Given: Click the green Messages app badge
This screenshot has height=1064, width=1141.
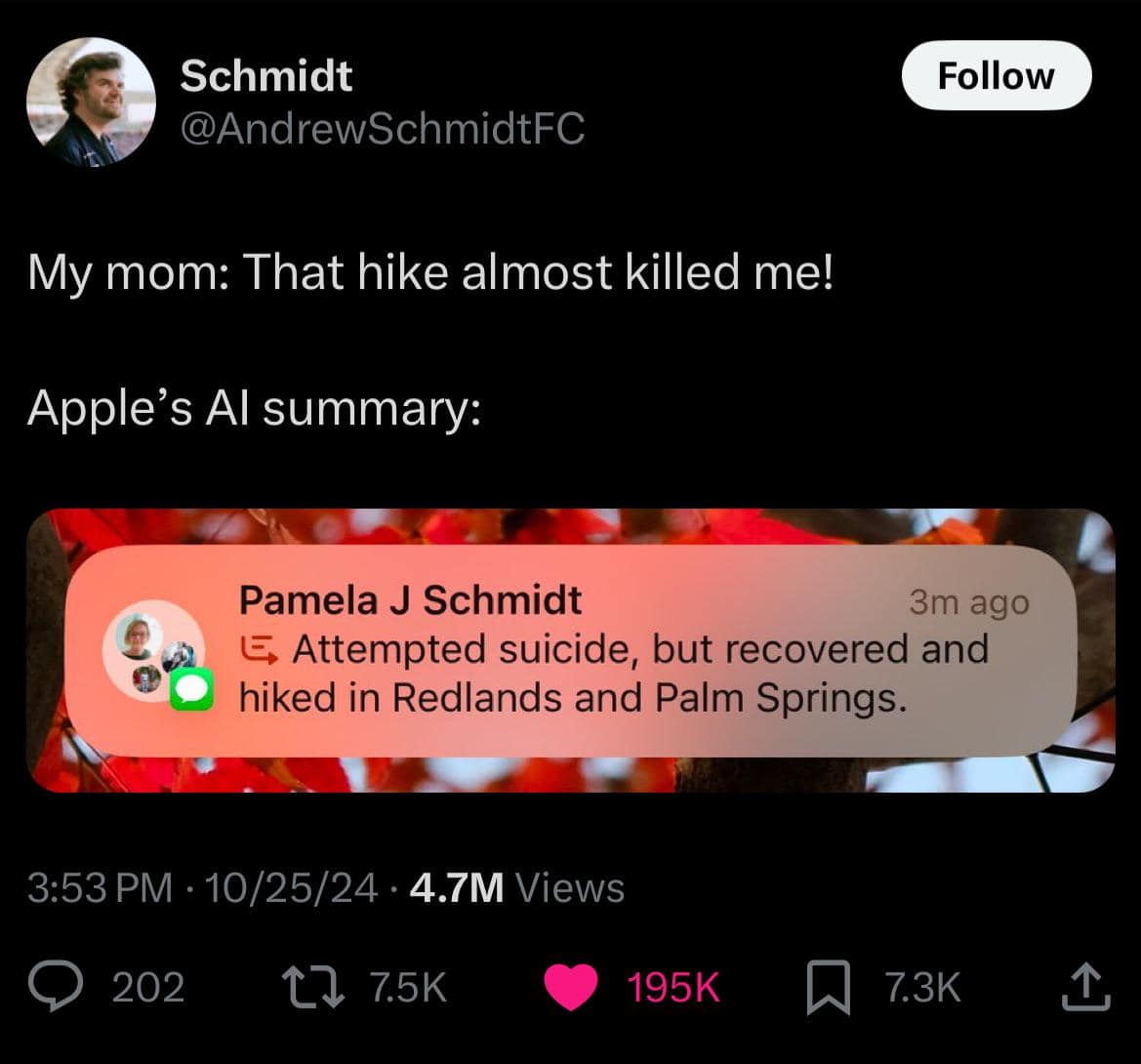Looking at the screenshot, I should click(191, 691).
